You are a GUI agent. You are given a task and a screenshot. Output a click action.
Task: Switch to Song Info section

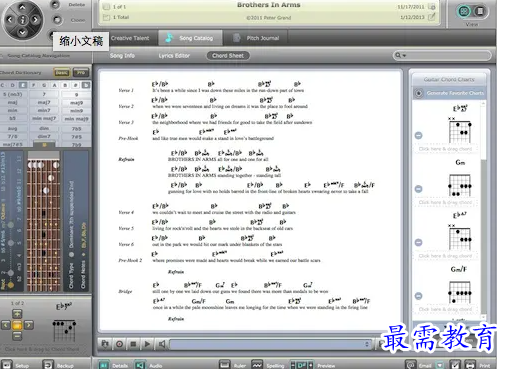click(122, 56)
